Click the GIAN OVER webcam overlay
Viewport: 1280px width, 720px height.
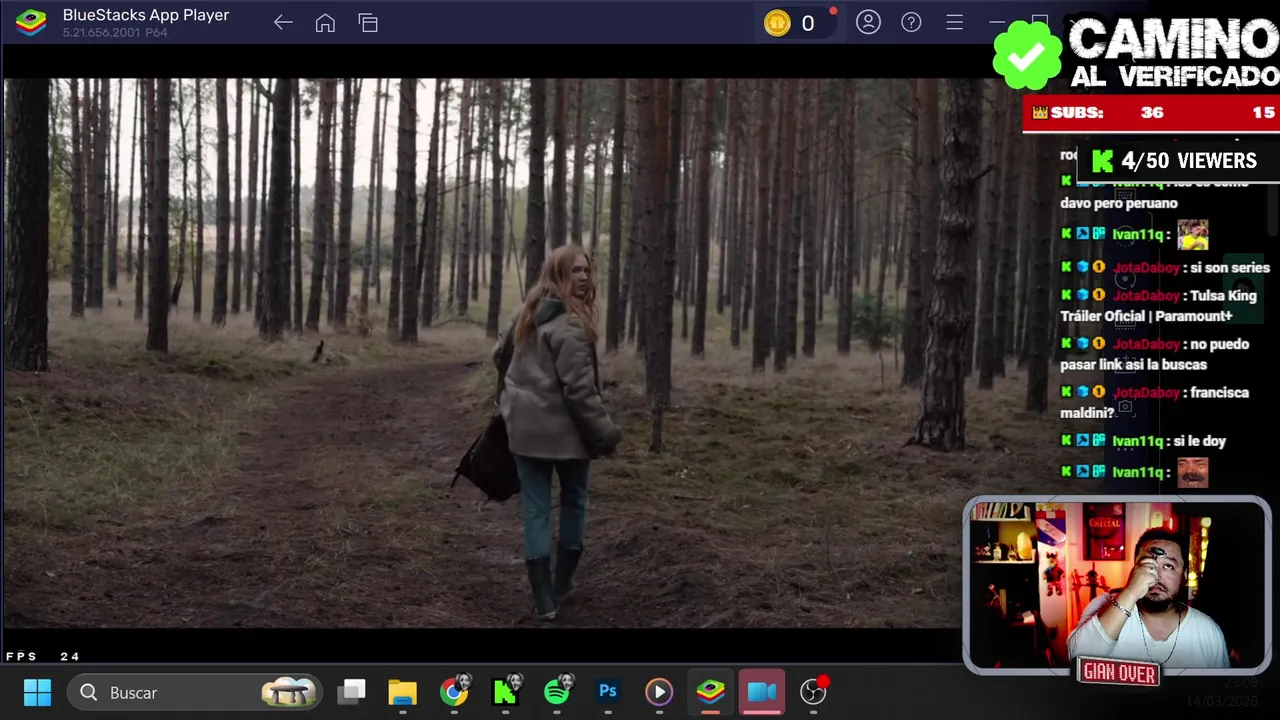pyautogui.click(x=1117, y=586)
